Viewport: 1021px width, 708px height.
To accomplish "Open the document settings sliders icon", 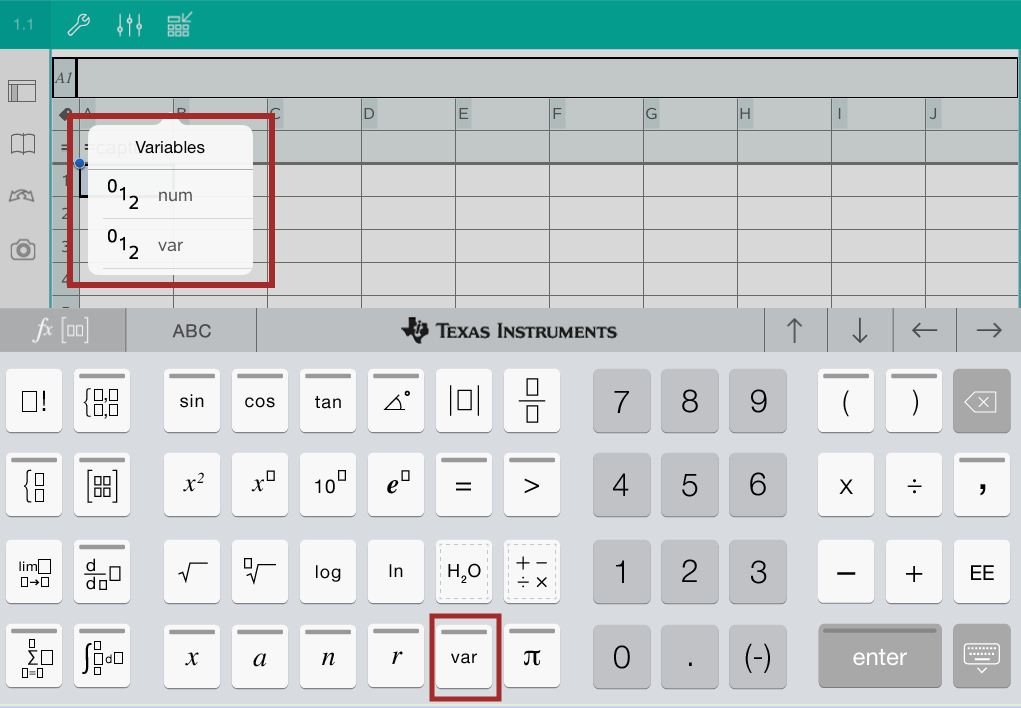I will tap(130, 25).
